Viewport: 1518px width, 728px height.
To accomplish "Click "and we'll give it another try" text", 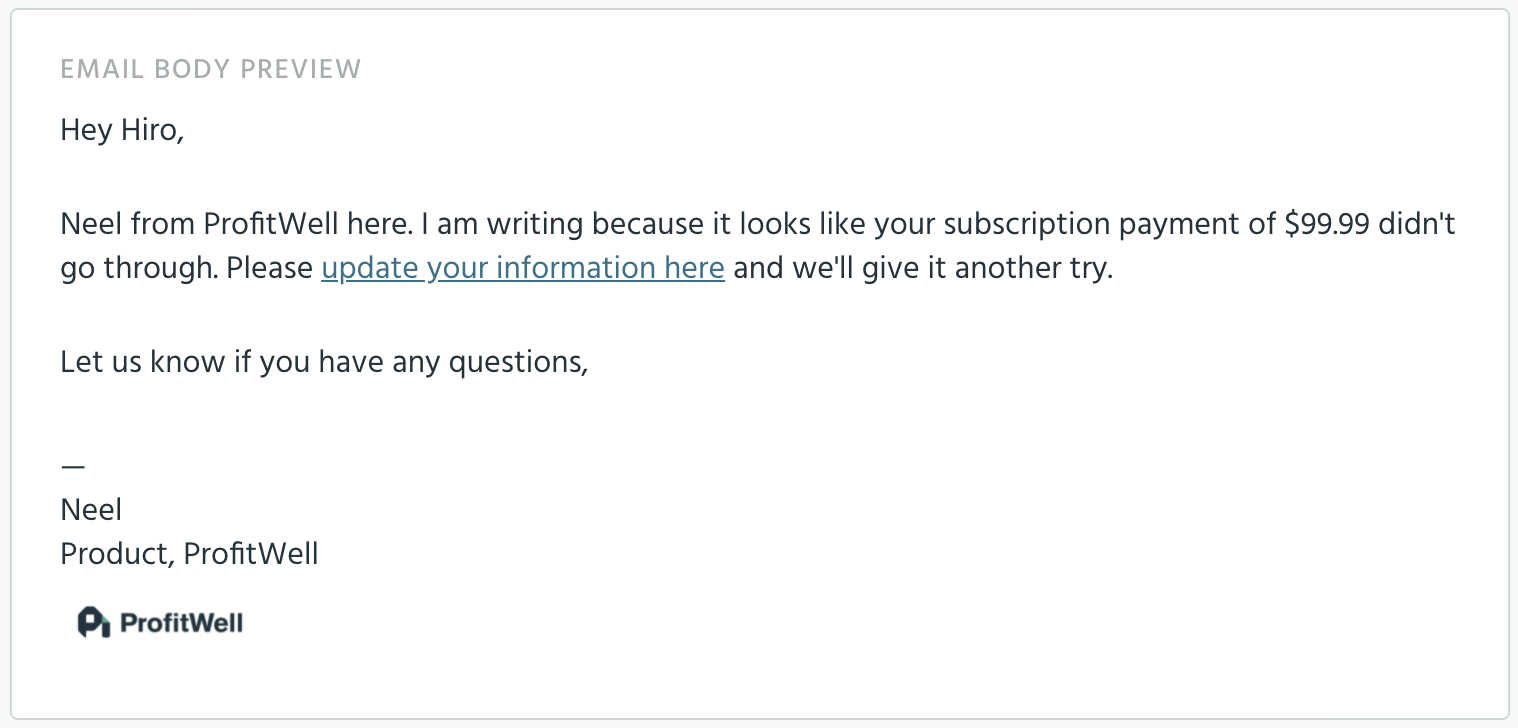I will pos(923,270).
